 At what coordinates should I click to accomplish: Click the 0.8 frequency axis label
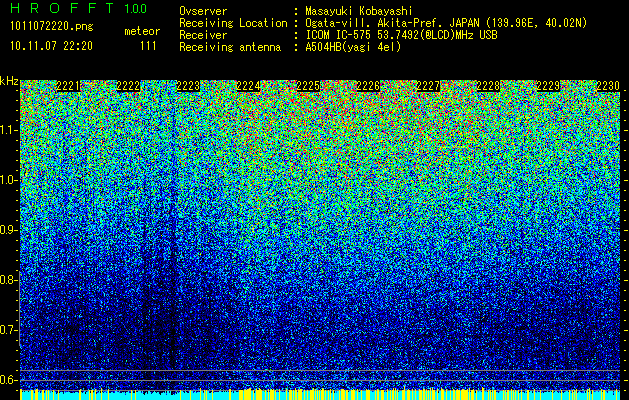point(8,280)
